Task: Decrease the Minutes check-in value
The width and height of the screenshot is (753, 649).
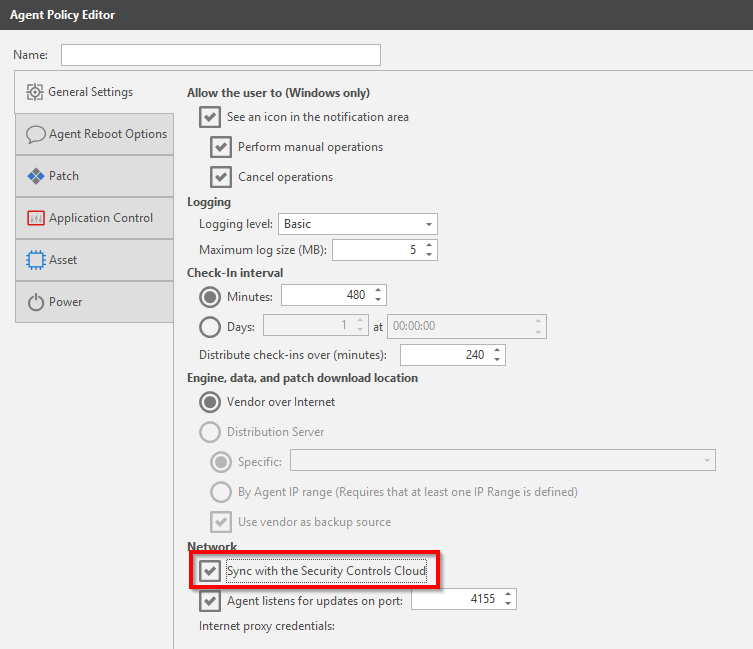Action: [x=378, y=300]
